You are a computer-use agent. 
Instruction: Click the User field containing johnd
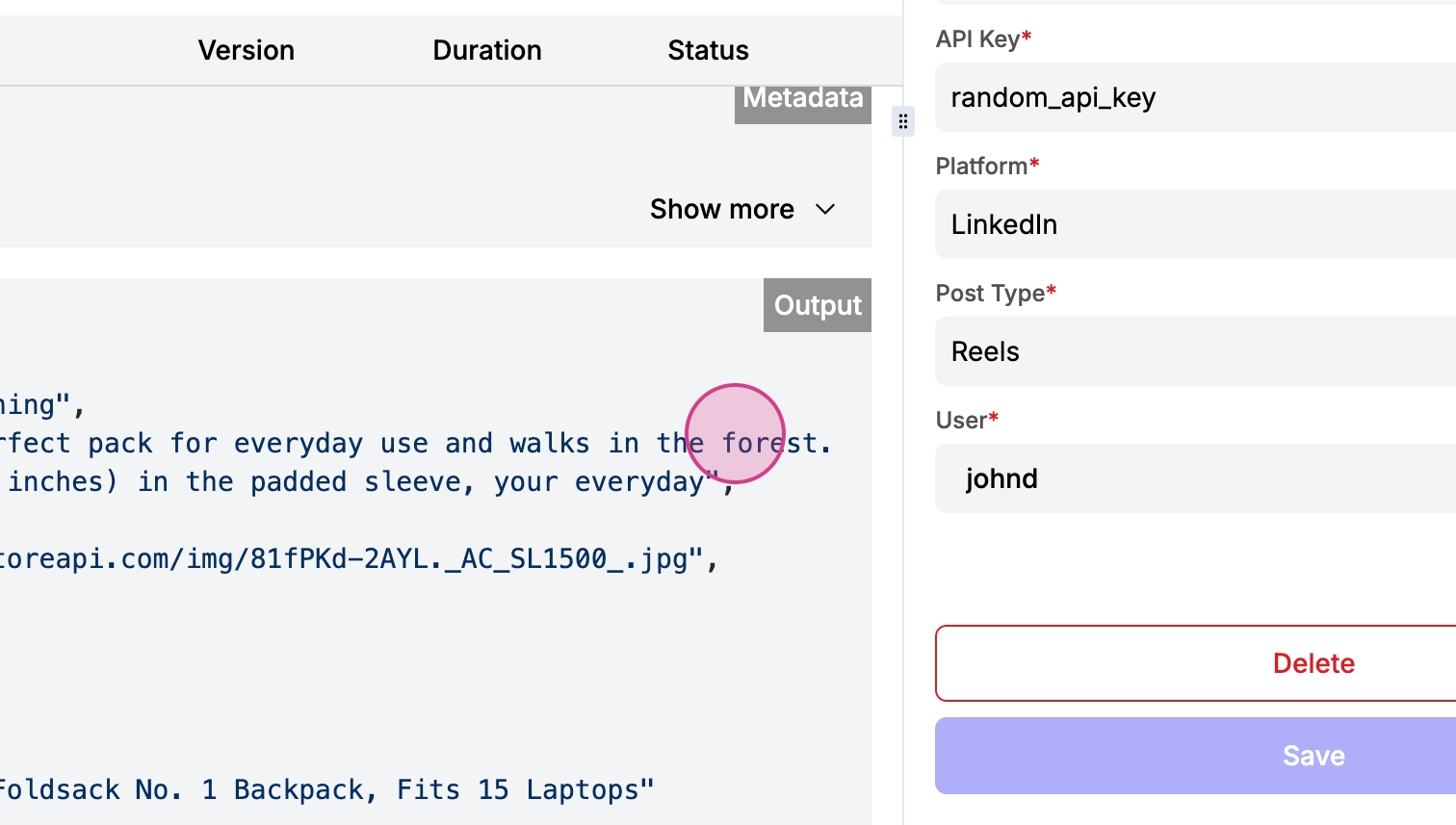click(1194, 478)
